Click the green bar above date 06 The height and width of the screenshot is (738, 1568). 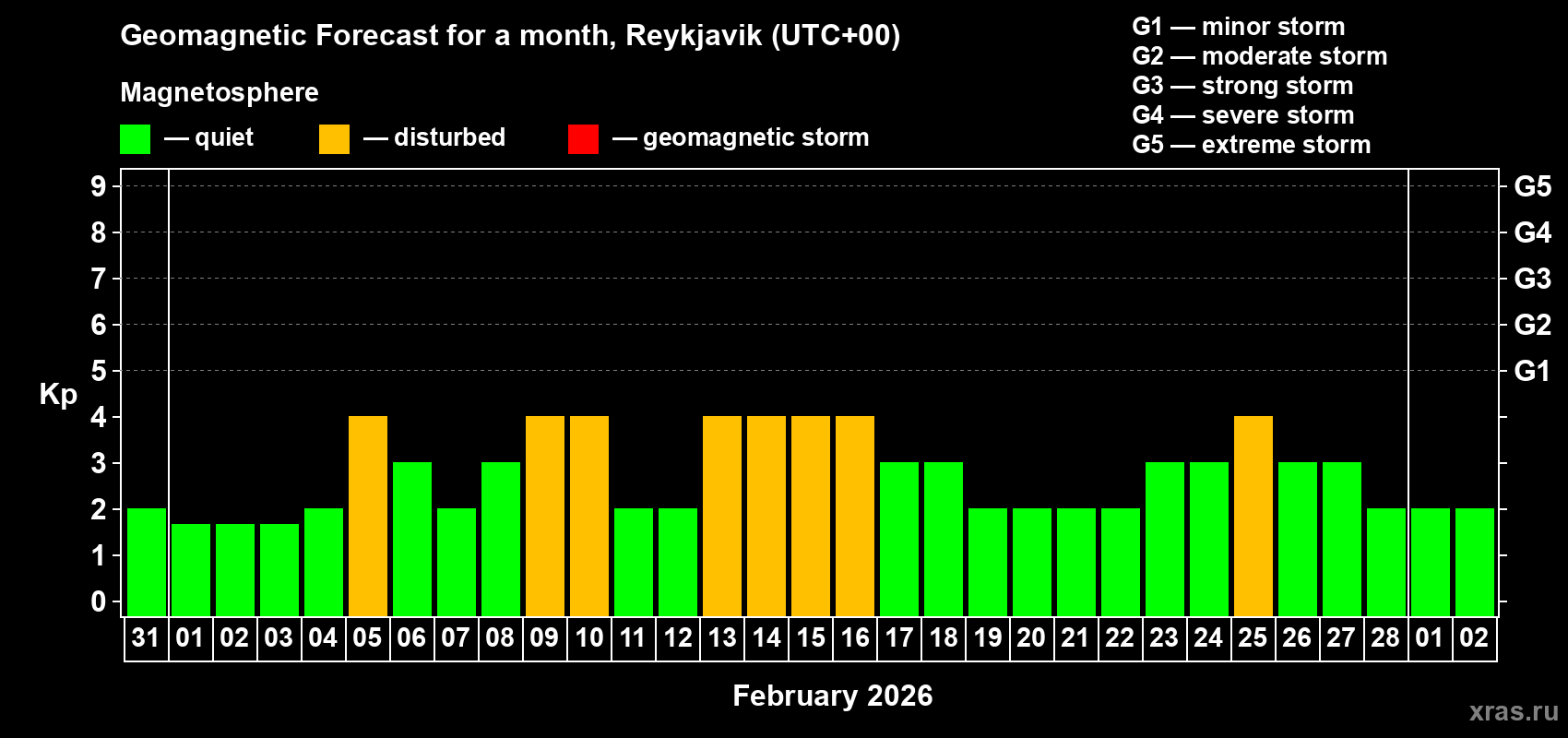coord(412,540)
